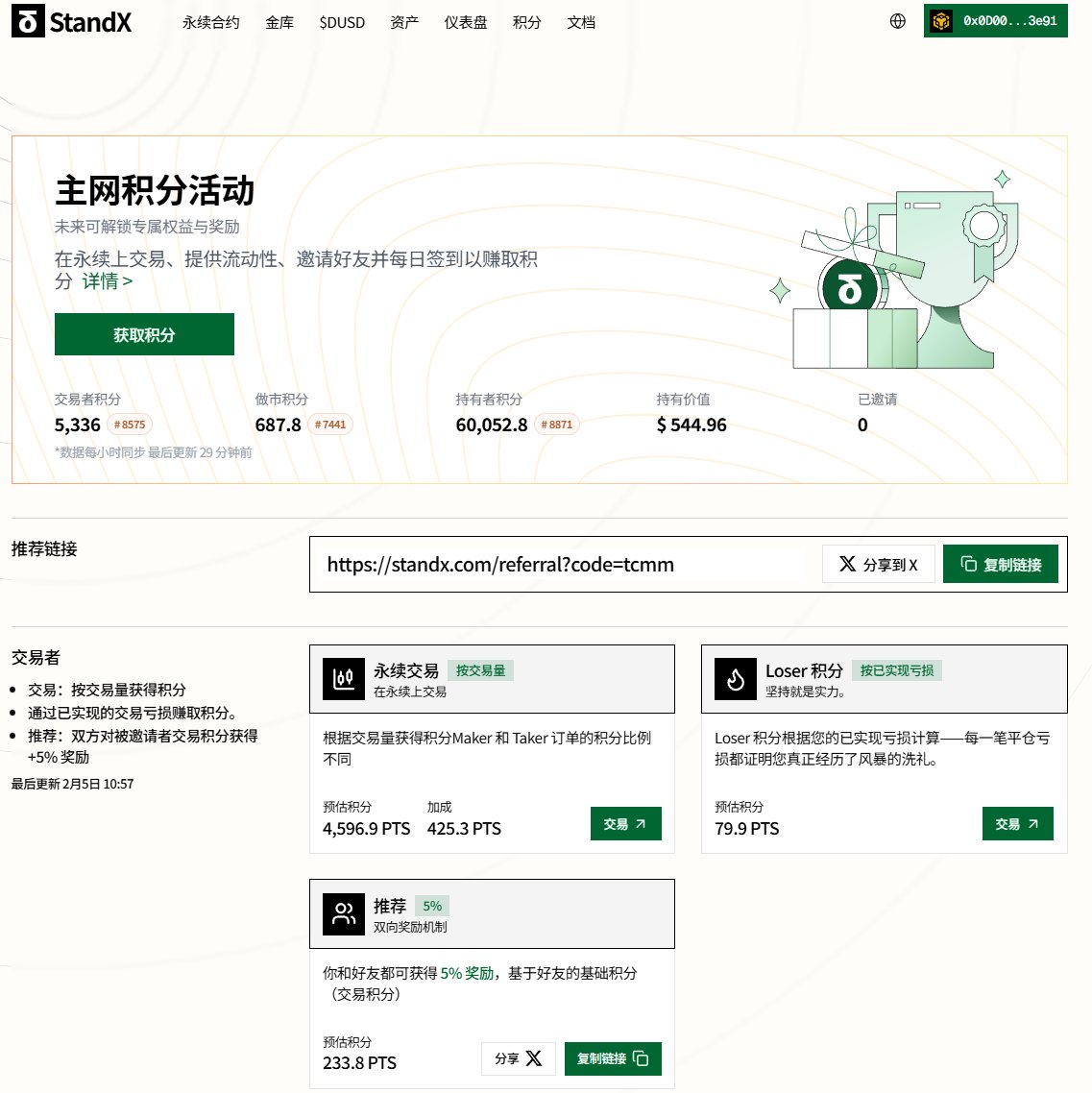Click the 主网积分活动 heading
The height and width of the screenshot is (1093, 1092).
click(155, 190)
